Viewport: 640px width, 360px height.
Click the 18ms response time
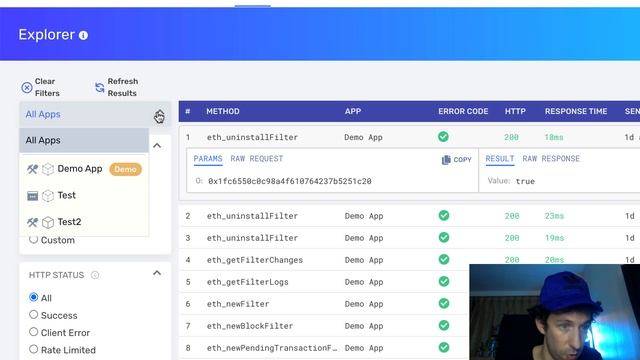coord(554,137)
